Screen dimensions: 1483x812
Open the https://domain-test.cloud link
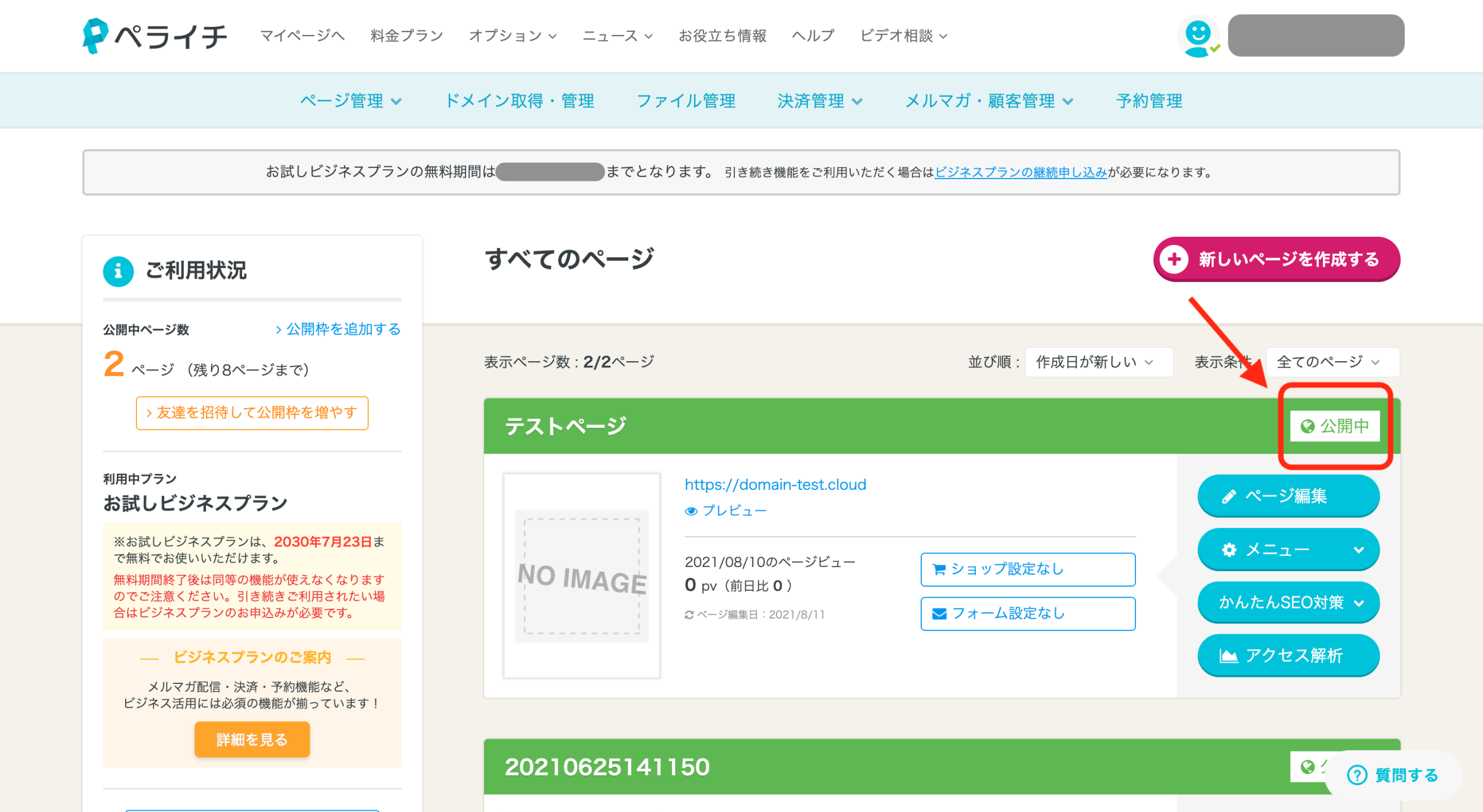[775, 485]
